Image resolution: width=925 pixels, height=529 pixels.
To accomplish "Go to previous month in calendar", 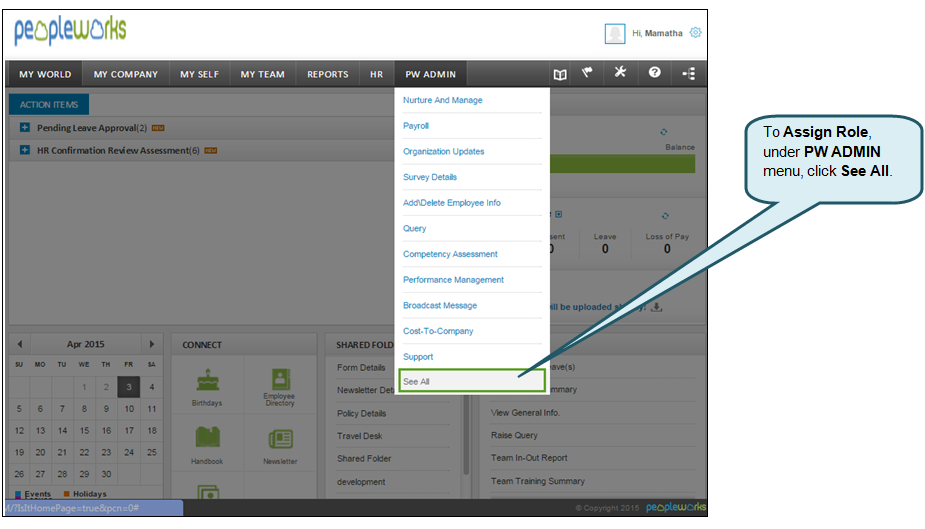I will coord(20,344).
